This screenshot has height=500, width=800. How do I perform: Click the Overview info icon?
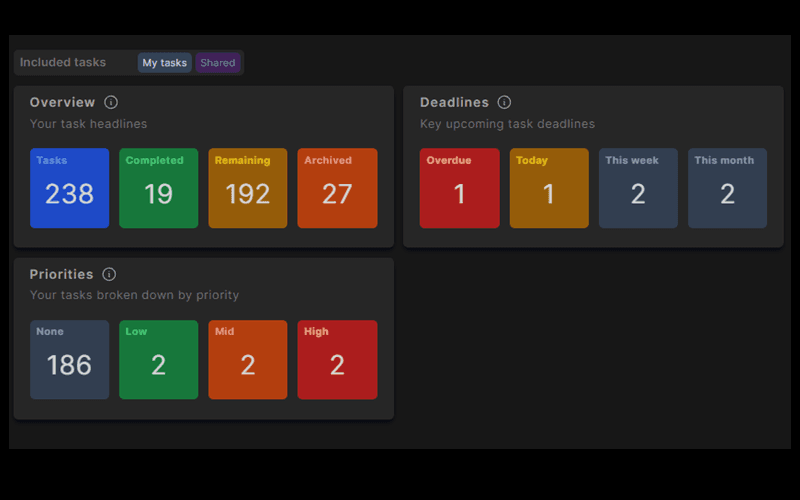[111, 102]
